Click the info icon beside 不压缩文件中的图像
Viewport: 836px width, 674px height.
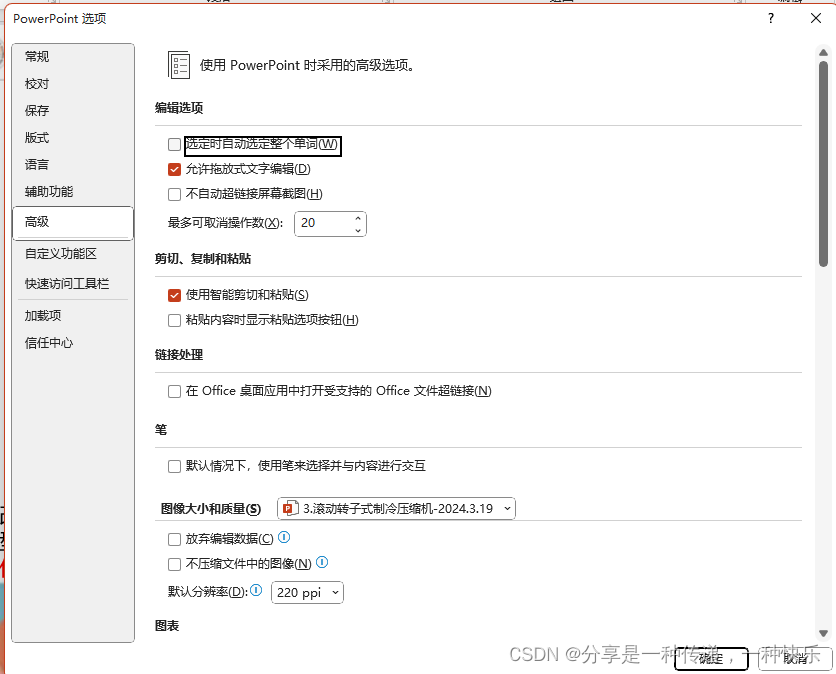(x=322, y=562)
